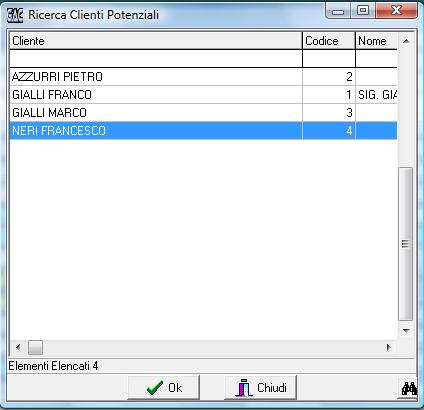
Task: Click the Nome filter input field
Action: (x=376, y=59)
